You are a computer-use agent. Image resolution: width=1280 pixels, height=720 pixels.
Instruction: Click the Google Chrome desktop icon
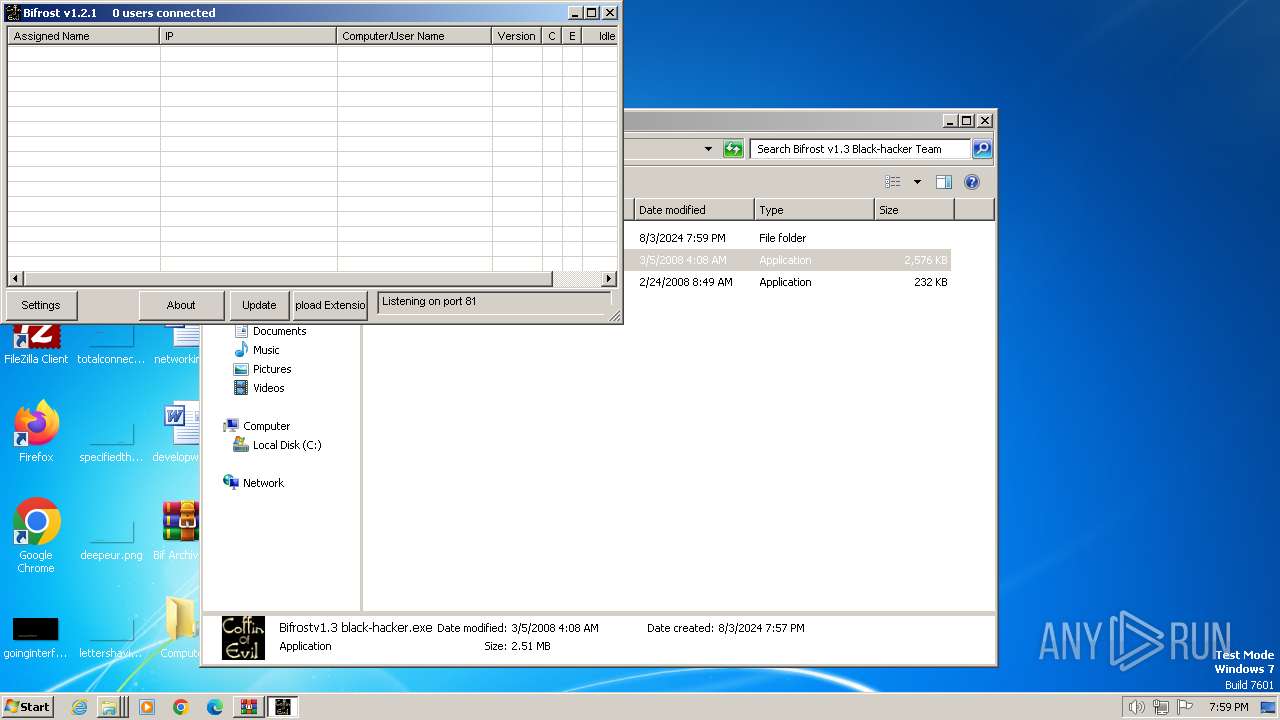click(36, 535)
